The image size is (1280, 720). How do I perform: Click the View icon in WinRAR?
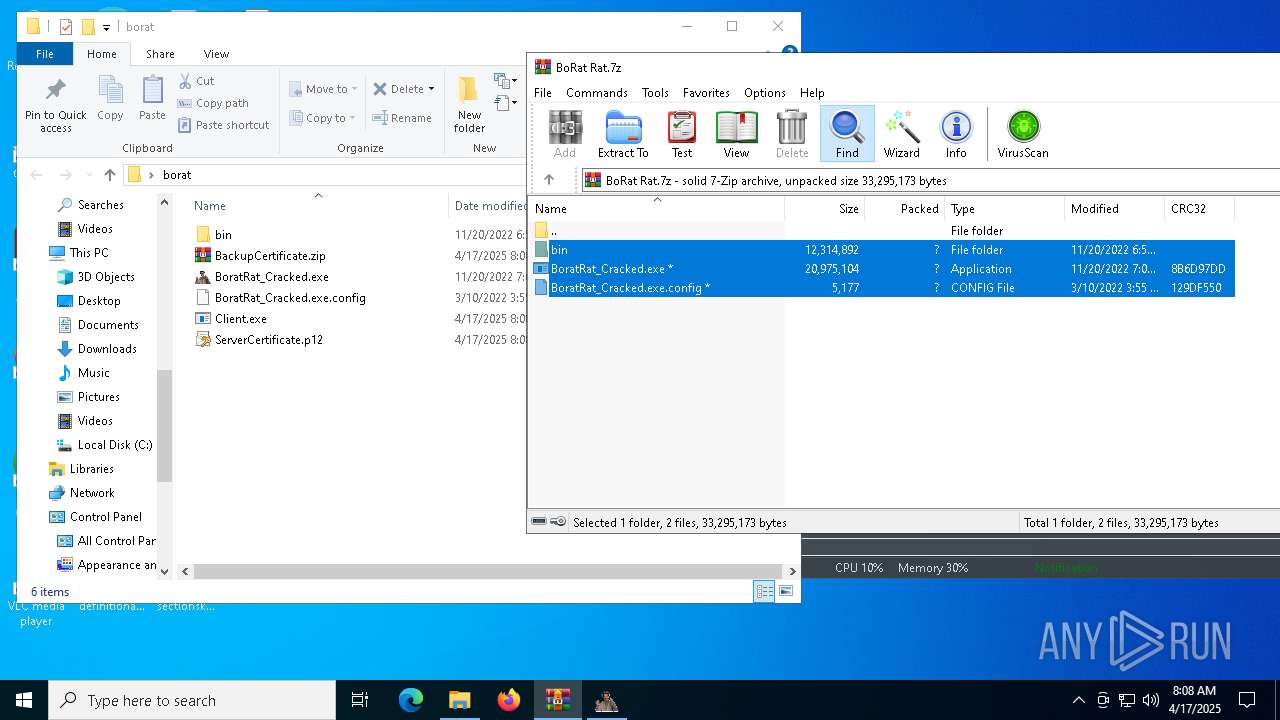tap(736, 134)
